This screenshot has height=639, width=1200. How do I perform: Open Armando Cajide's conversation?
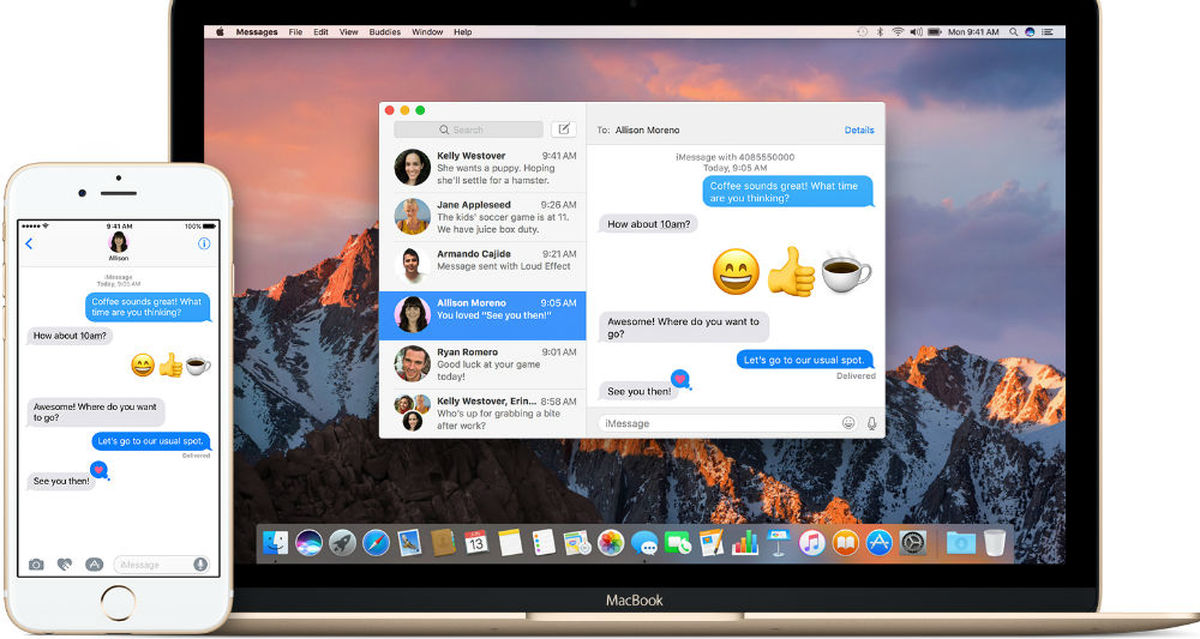pos(482,265)
